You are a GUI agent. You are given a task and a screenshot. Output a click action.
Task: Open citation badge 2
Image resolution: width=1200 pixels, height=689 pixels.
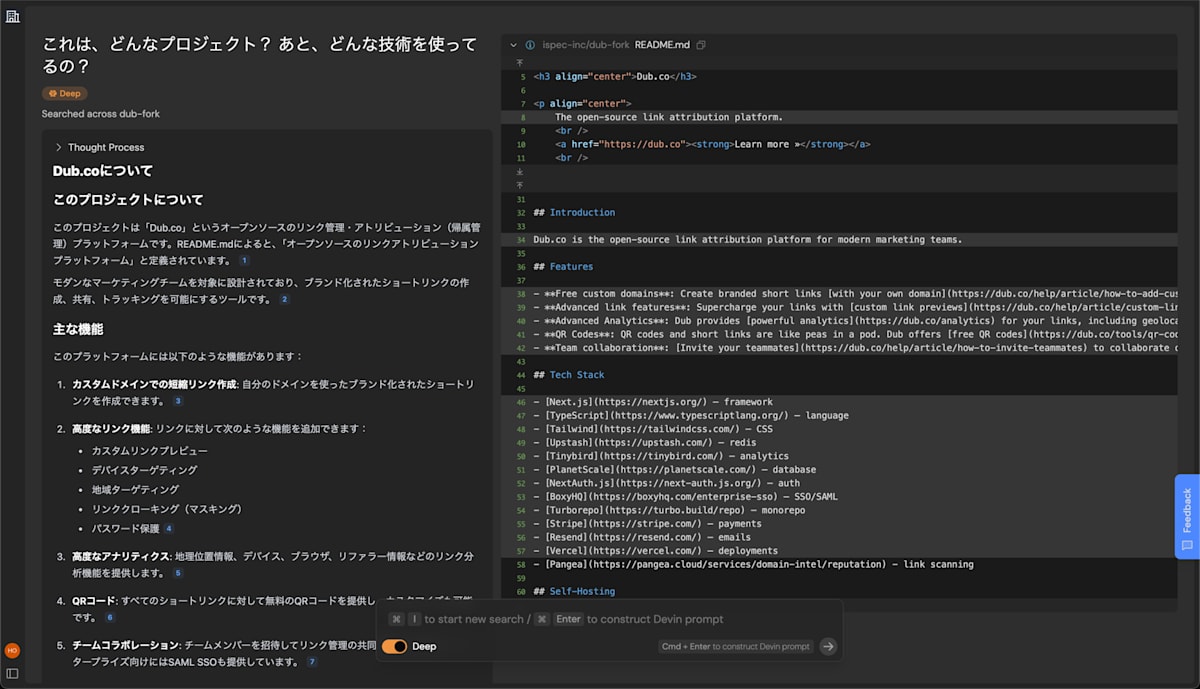284,299
